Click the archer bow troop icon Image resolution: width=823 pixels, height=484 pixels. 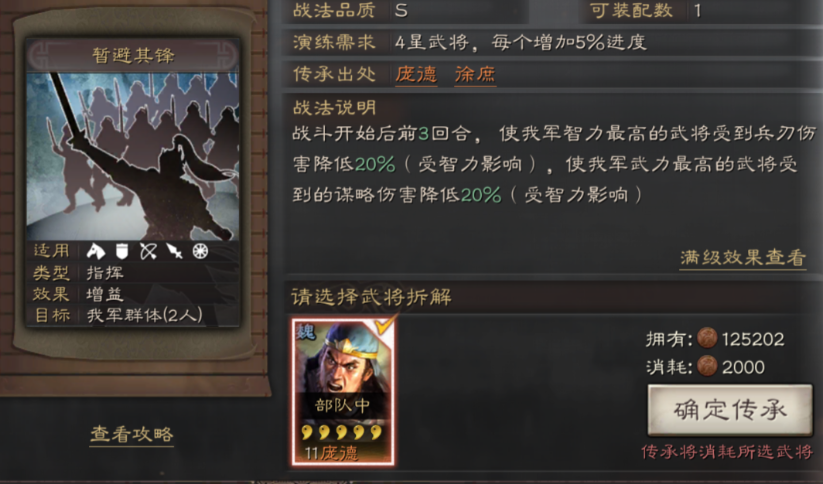tap(149, 251)
